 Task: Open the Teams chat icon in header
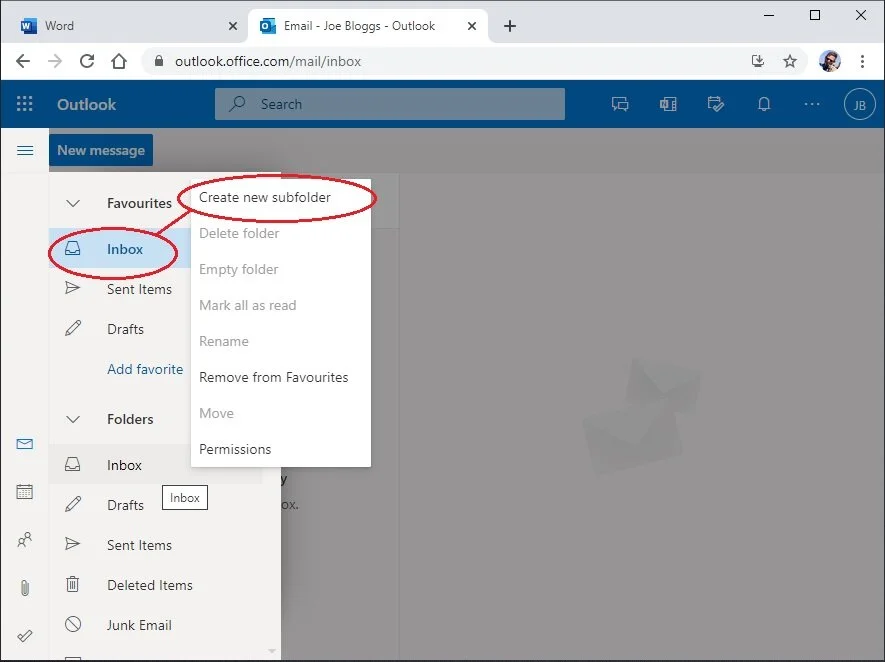tap(620, 104)
